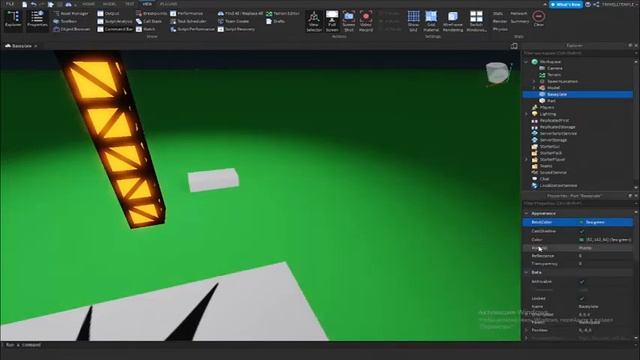Toggle Wireframe Rendering

tap(453, 21)
